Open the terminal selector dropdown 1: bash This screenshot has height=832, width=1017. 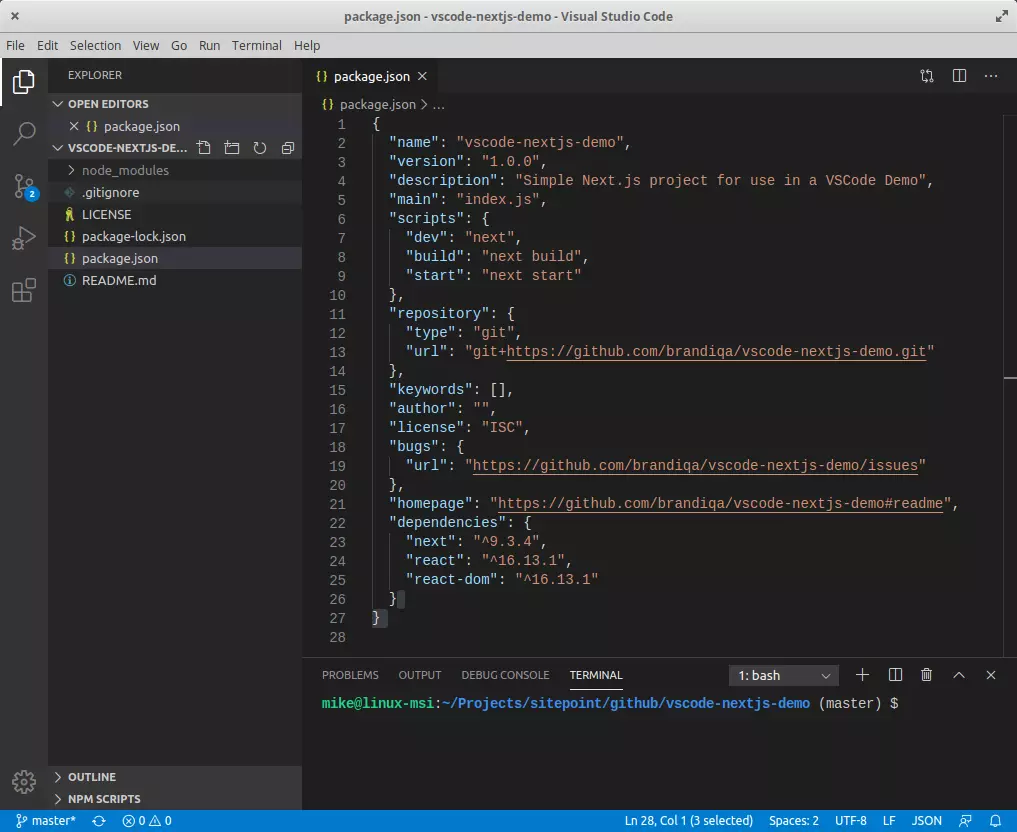[x=784, y=676]
